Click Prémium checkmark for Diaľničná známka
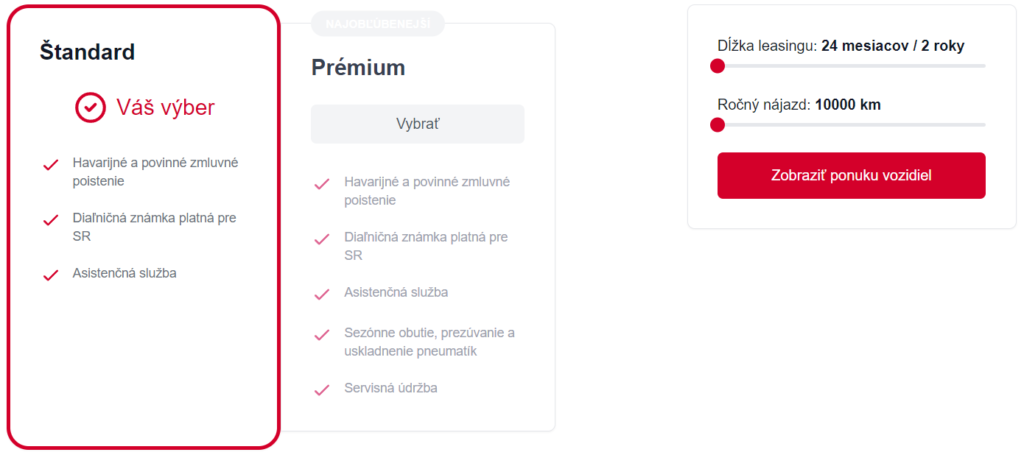Image resolution: width=1024 pixels, height=455 pixels. pyautogui.click(x=322, y=239)
